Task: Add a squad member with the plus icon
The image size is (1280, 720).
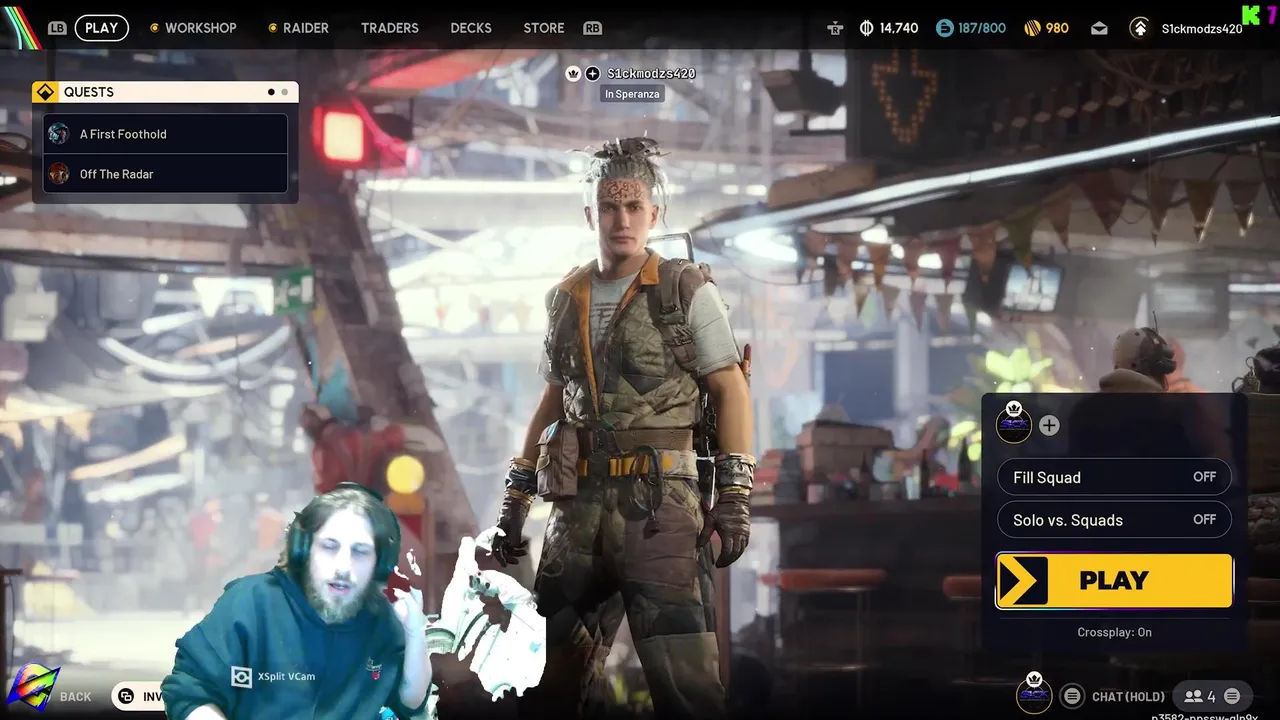Action: 1048,425
